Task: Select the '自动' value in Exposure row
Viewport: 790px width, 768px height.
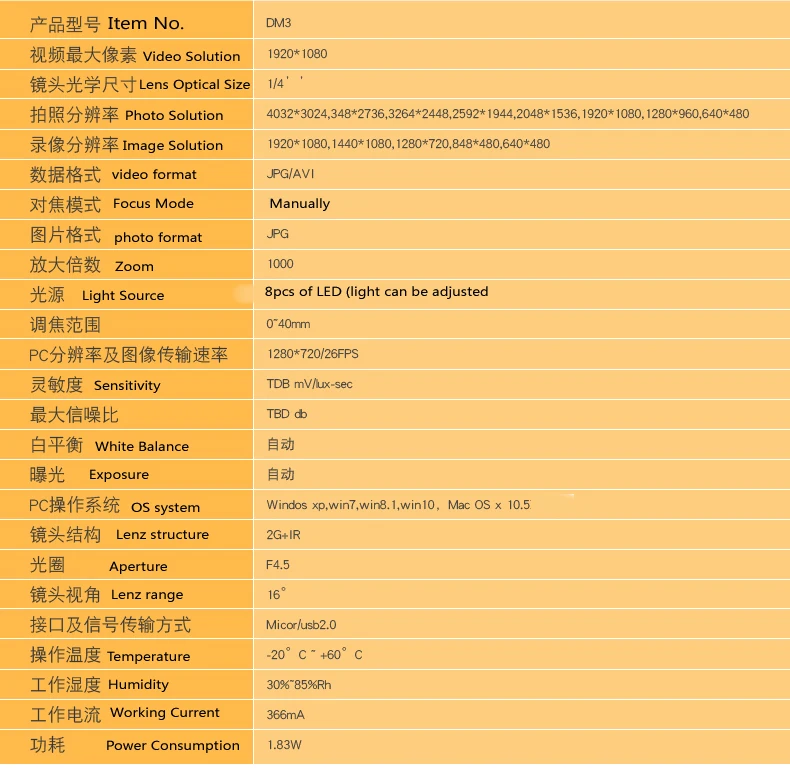Action: 281,474
